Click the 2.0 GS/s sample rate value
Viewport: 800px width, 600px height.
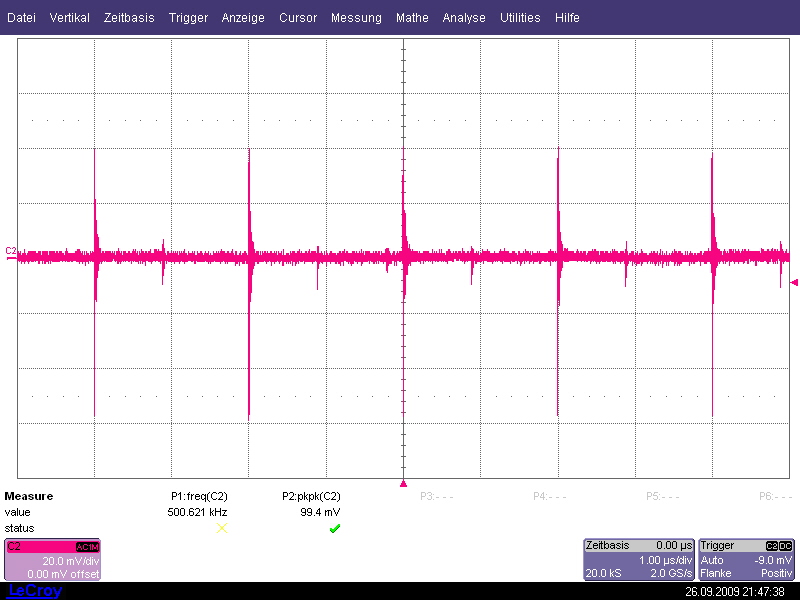point(671,573)
